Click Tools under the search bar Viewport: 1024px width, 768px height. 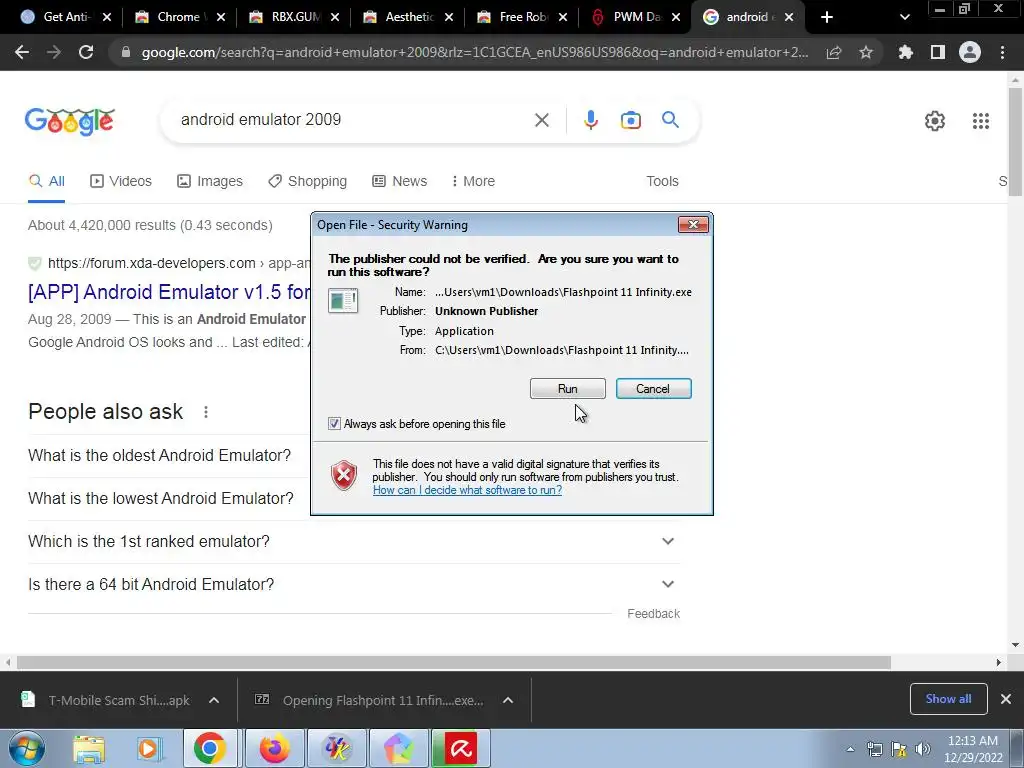[662, 181]
